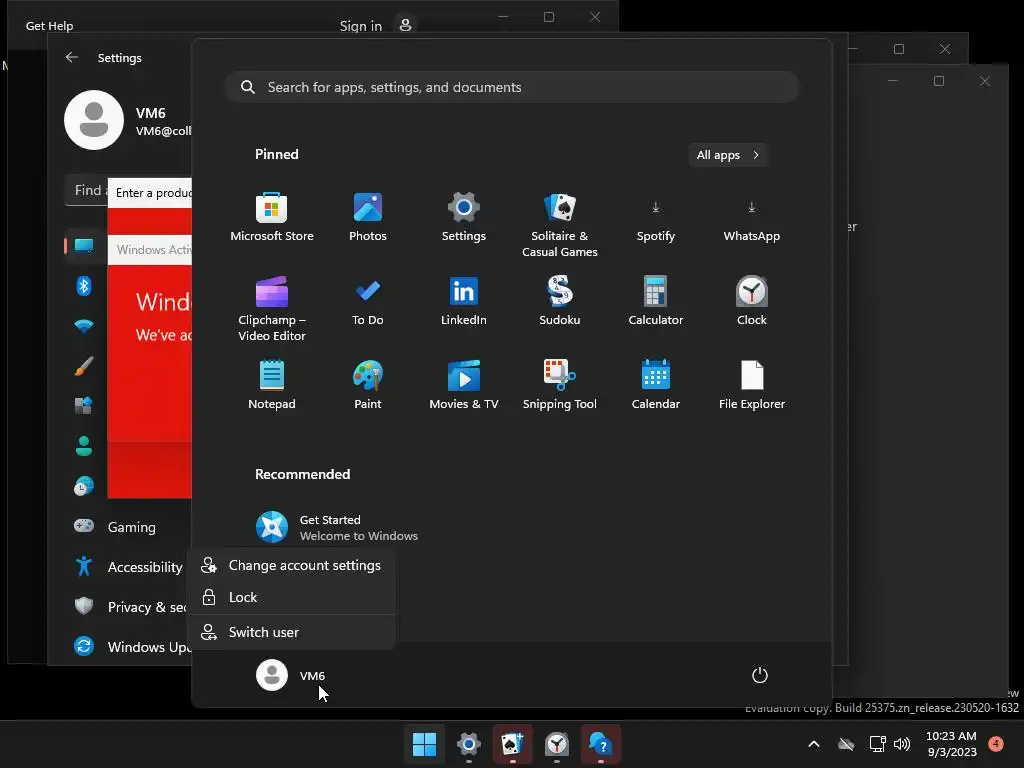
Task: Click the VM6 profile picture in Settings
Action: (94, 120)
